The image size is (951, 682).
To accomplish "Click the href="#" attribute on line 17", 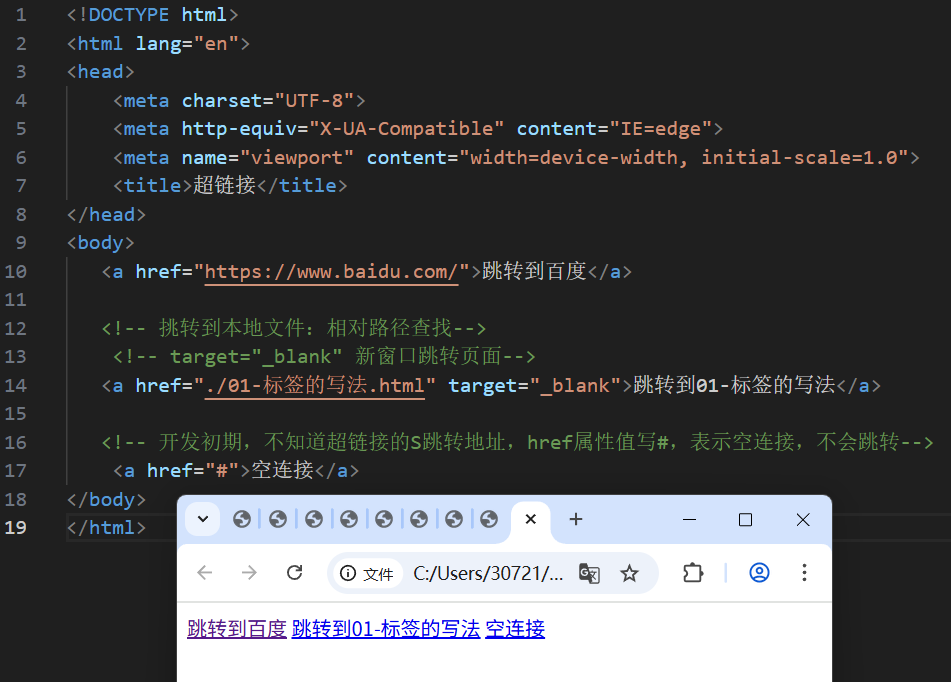I will 192,470.
